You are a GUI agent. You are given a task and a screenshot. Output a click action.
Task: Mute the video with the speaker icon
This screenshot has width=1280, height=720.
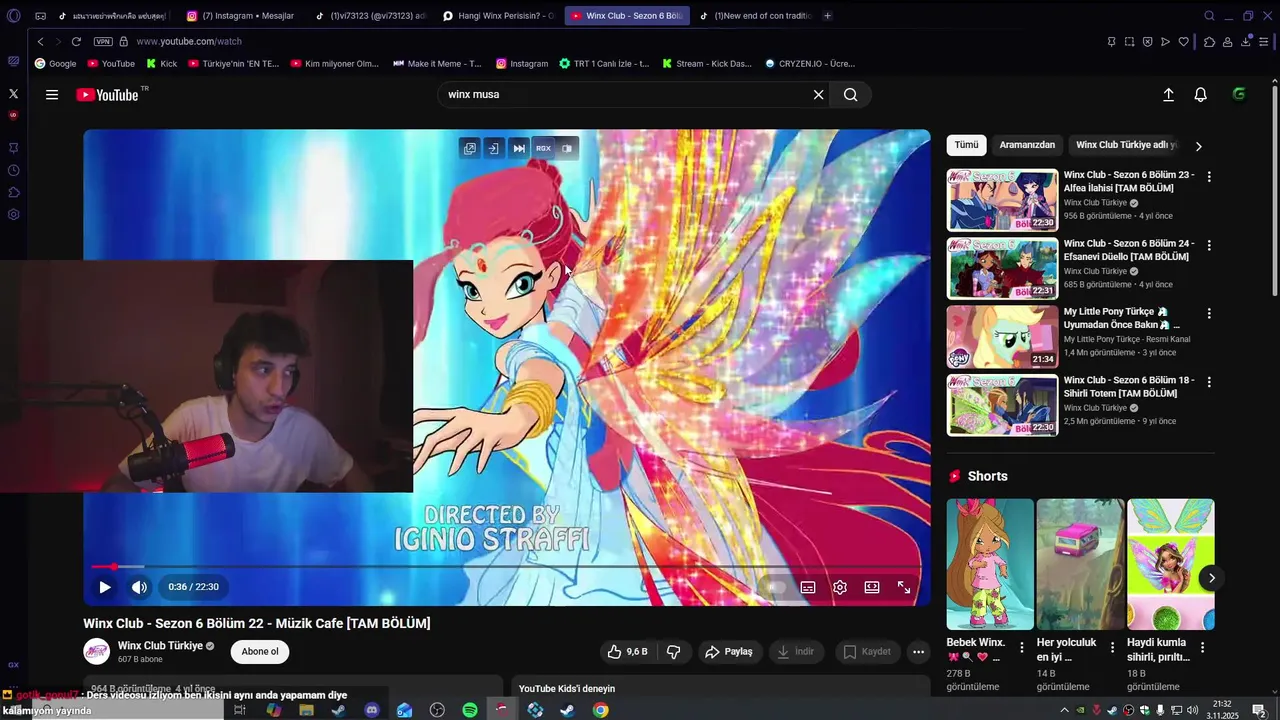point(139,587)
